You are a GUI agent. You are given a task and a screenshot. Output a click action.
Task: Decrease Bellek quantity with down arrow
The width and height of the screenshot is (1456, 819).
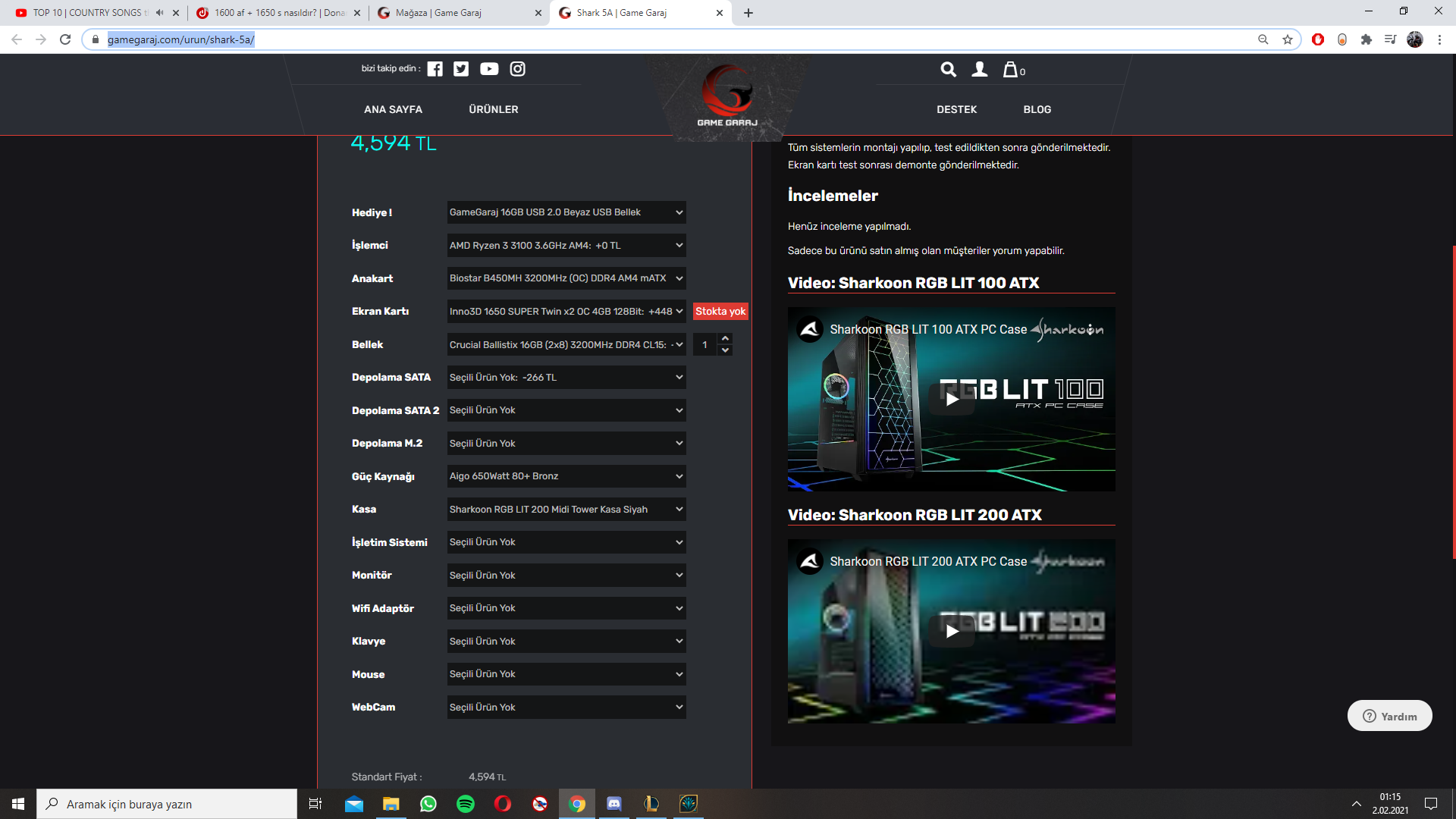pos(726,350)
